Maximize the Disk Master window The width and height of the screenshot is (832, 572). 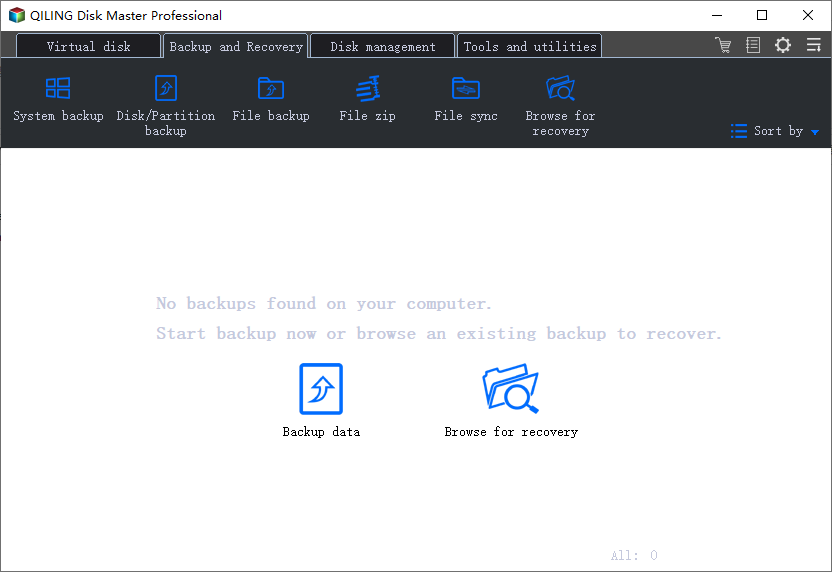(762, 15)
